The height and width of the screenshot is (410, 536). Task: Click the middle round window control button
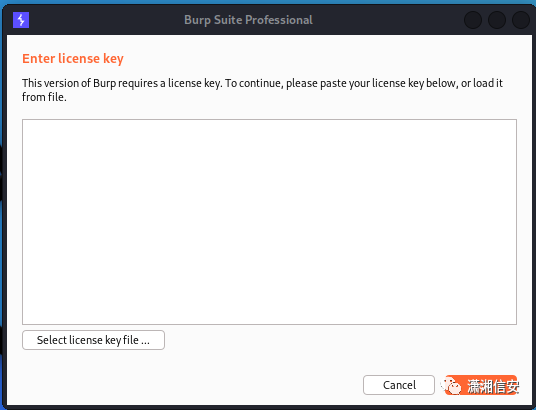coord(497,20)
